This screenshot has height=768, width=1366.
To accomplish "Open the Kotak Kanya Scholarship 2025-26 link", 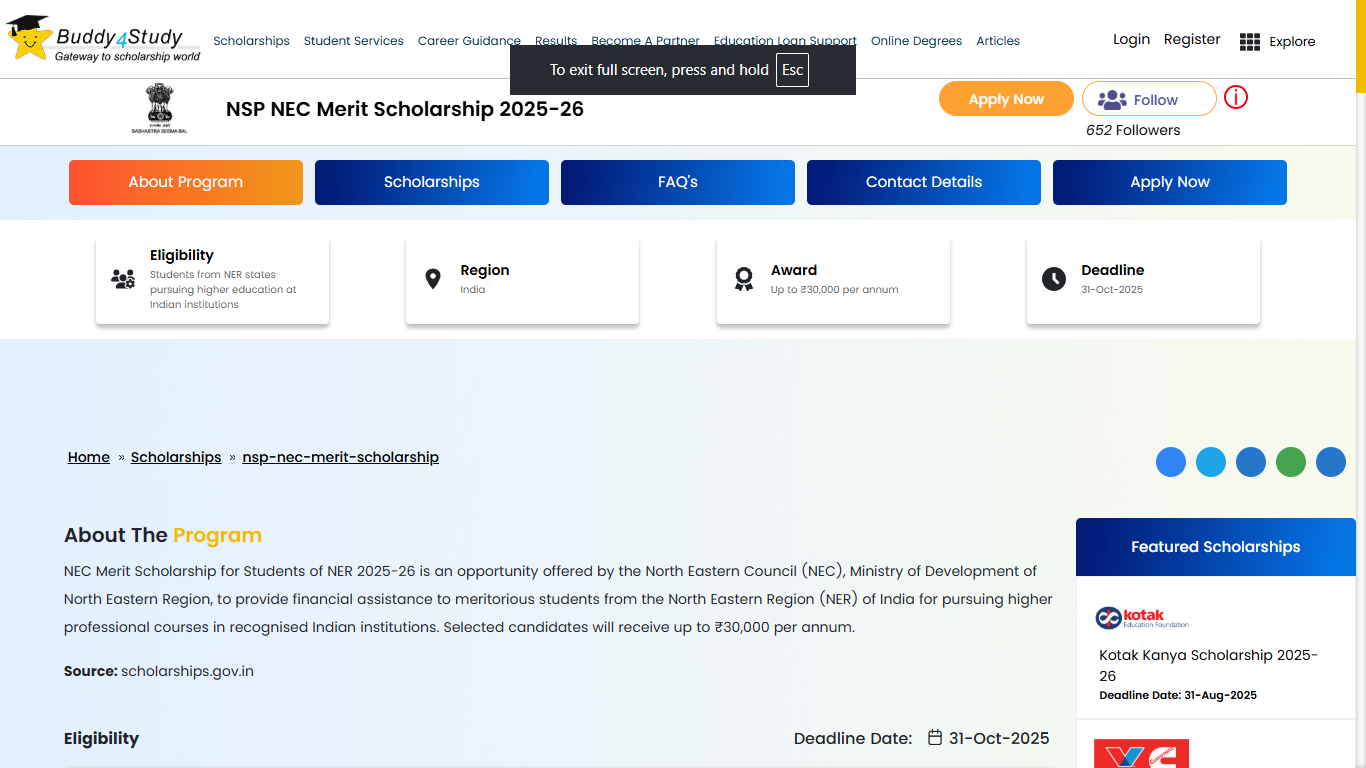I will click(1208, 665).
